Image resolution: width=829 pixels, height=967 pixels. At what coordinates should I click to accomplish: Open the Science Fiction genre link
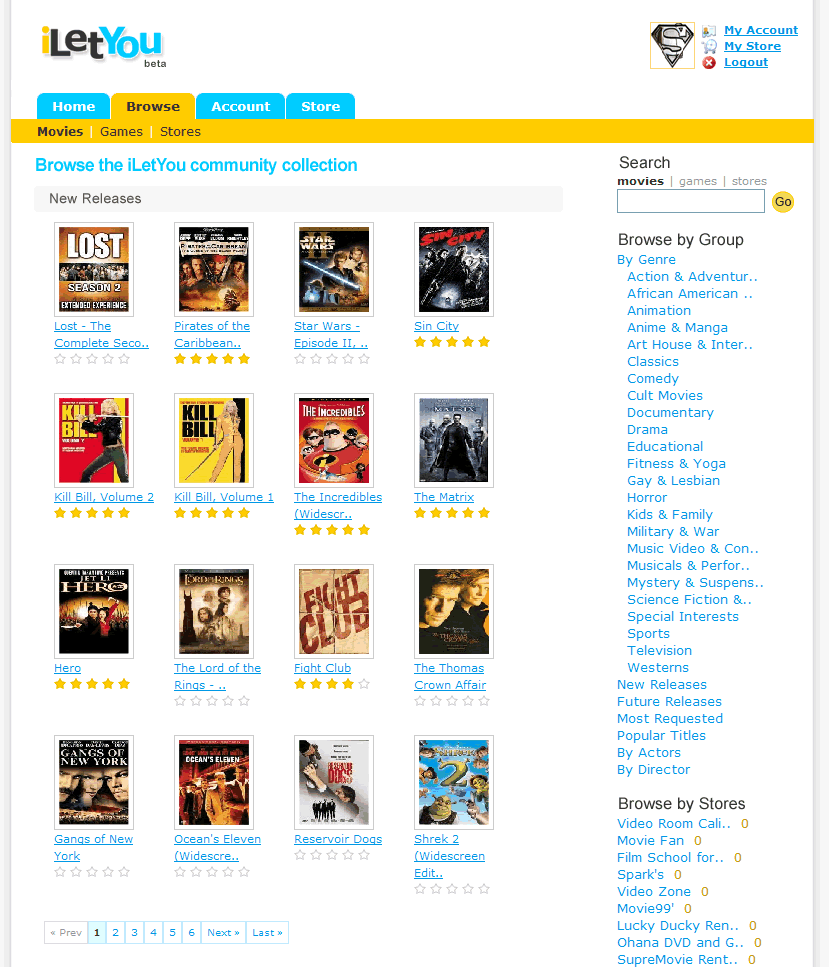pyautogui.click(x=689, y=599)
